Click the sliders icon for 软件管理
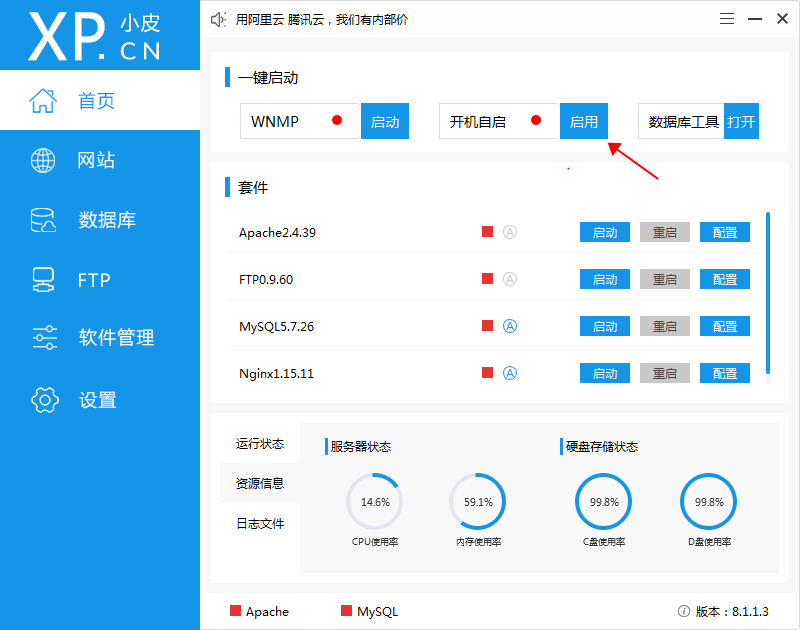The height and width of the screenshot is (630, 800). [x=45, y=337]
